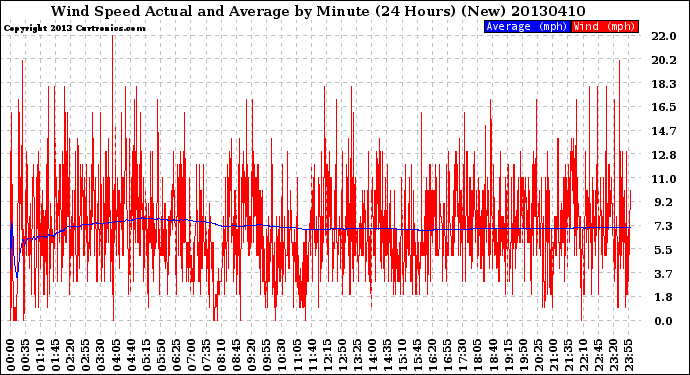
Task: Select the 14:35 time label
Action: tap(387, 355)
